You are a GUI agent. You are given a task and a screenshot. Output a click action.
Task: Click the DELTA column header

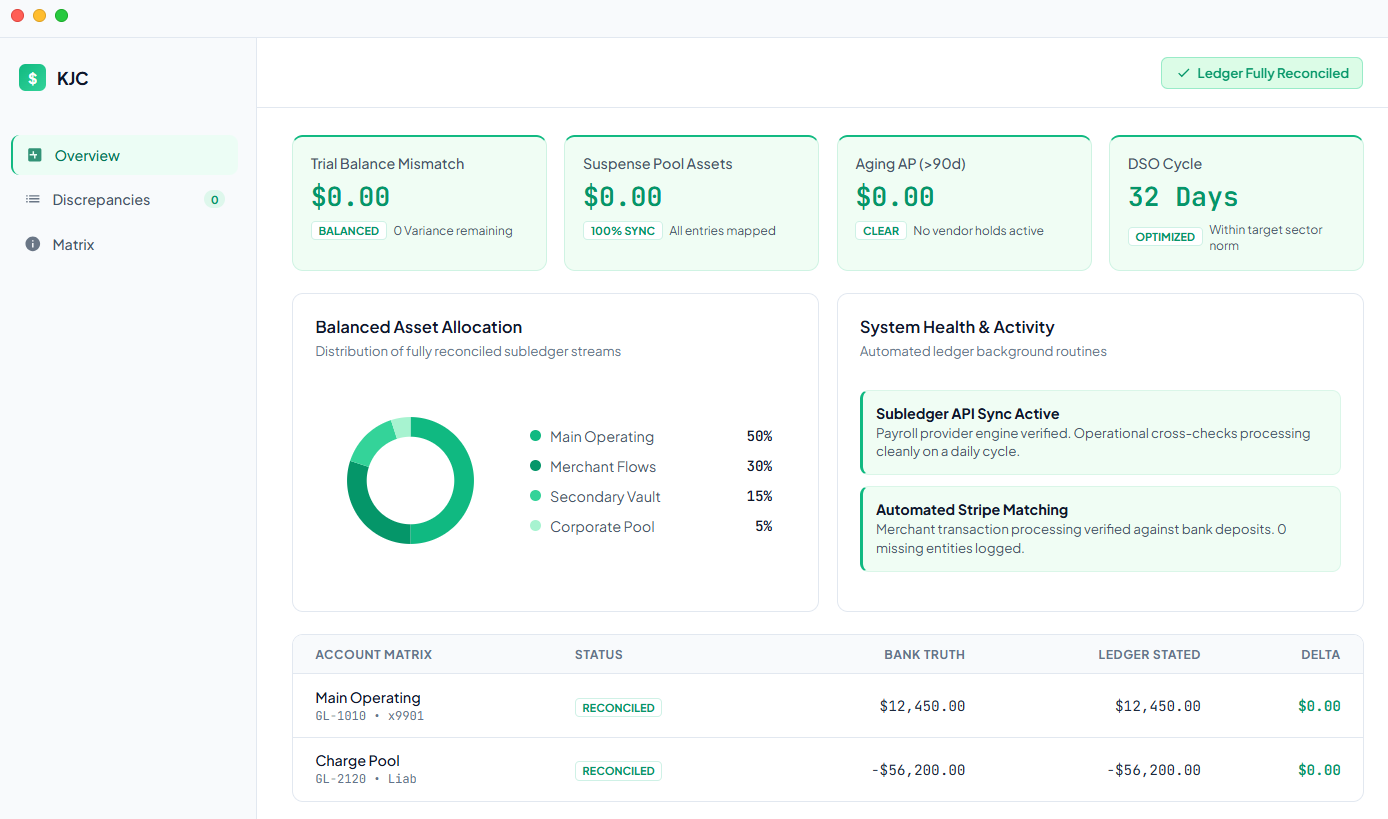tap(1320, 655)
